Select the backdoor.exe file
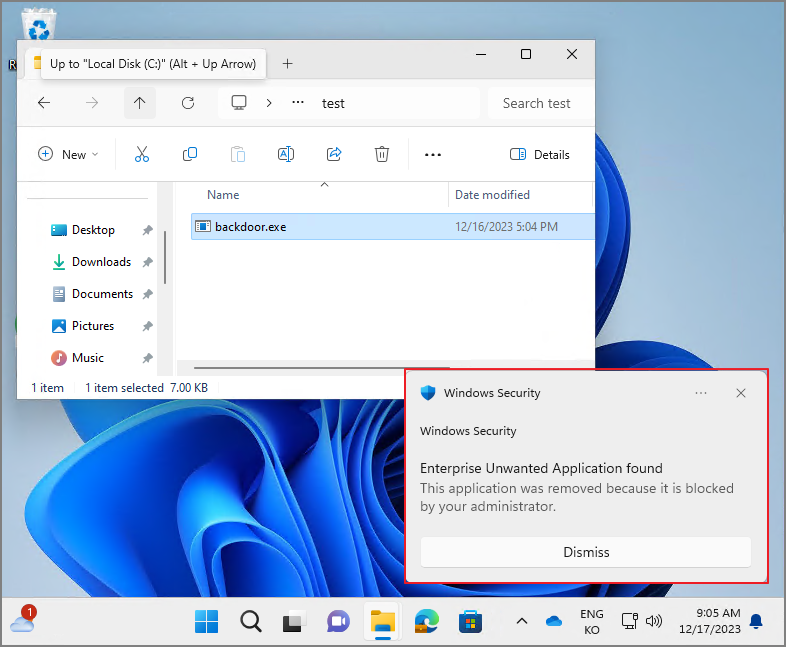 coord(393,227)
